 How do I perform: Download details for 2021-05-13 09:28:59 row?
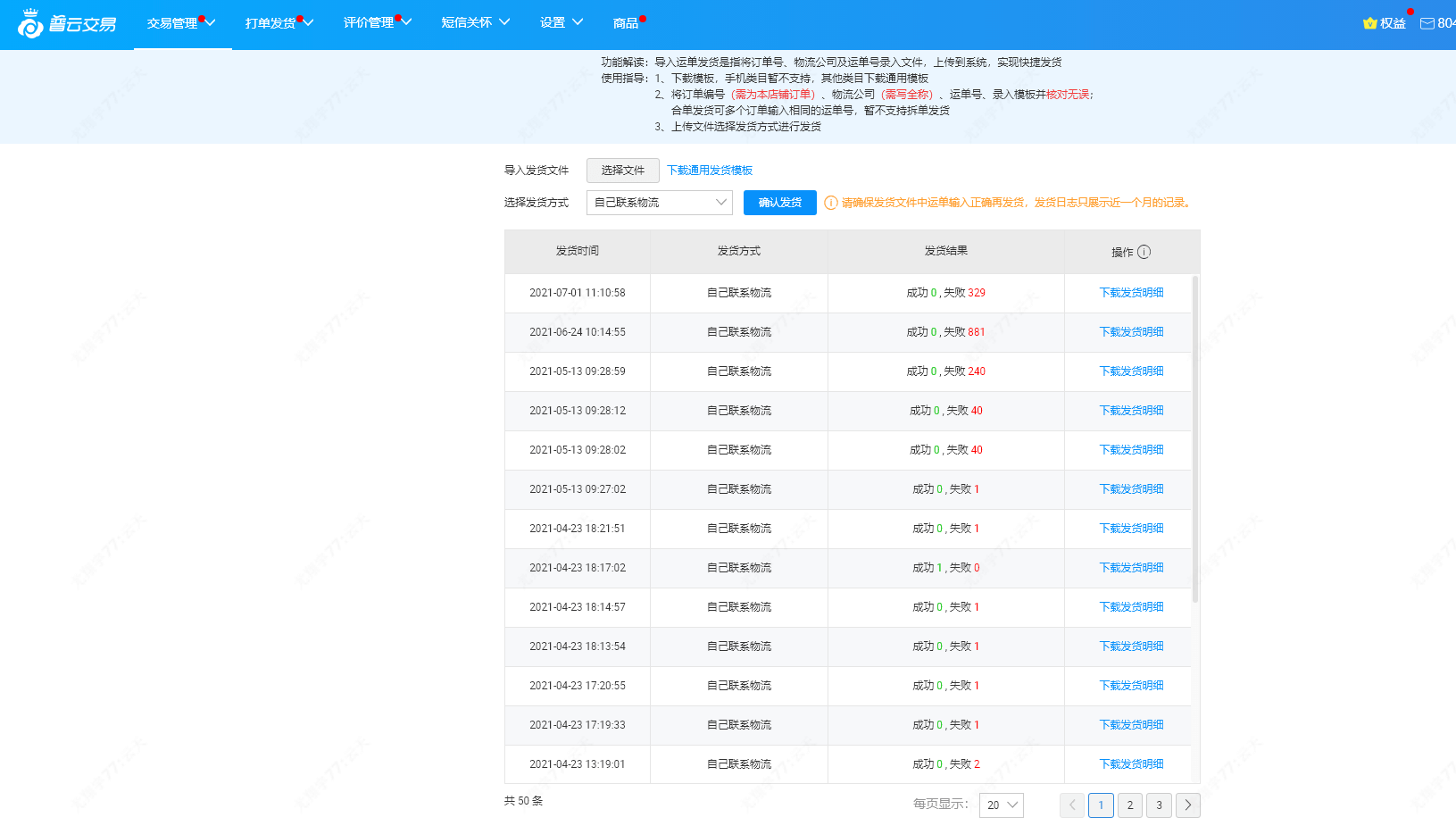coord(1131,371)
